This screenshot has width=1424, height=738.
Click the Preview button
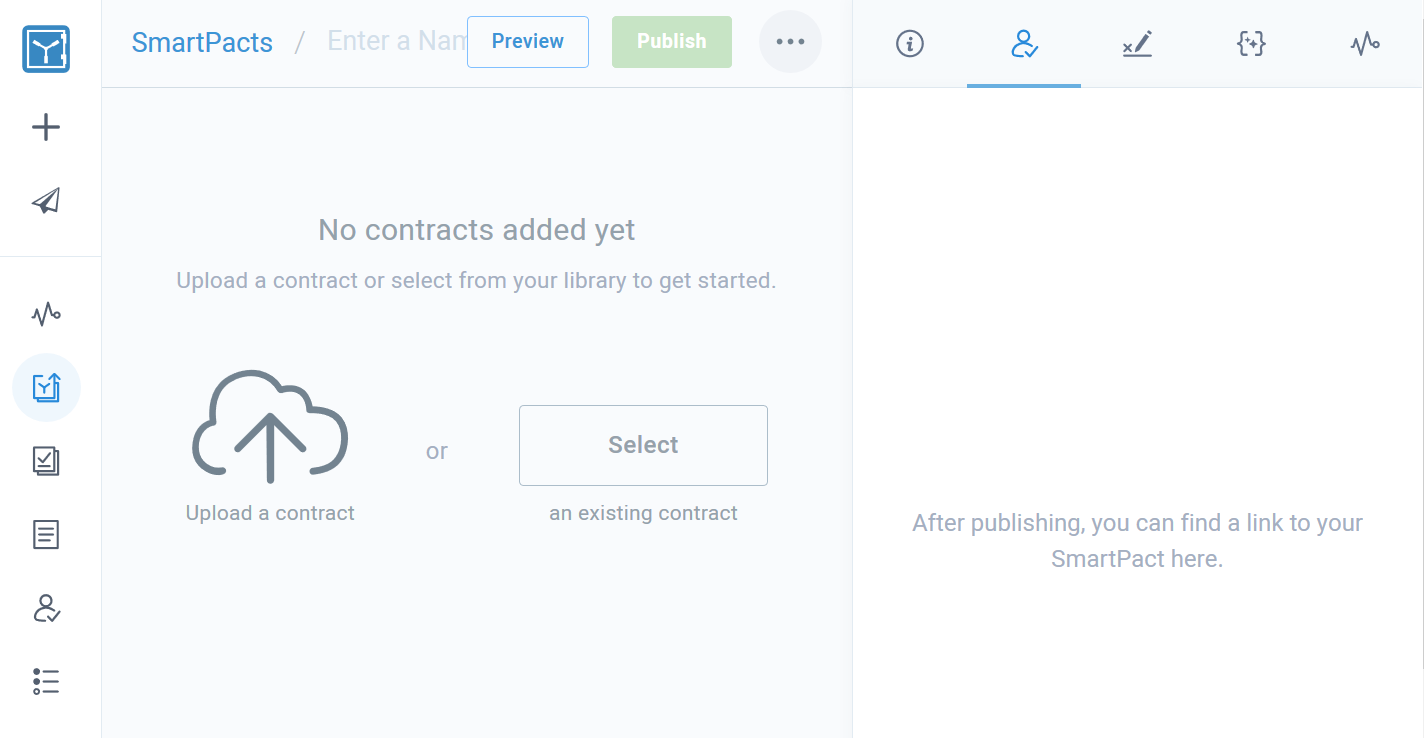pyautogui.click(x=528, y=42)
